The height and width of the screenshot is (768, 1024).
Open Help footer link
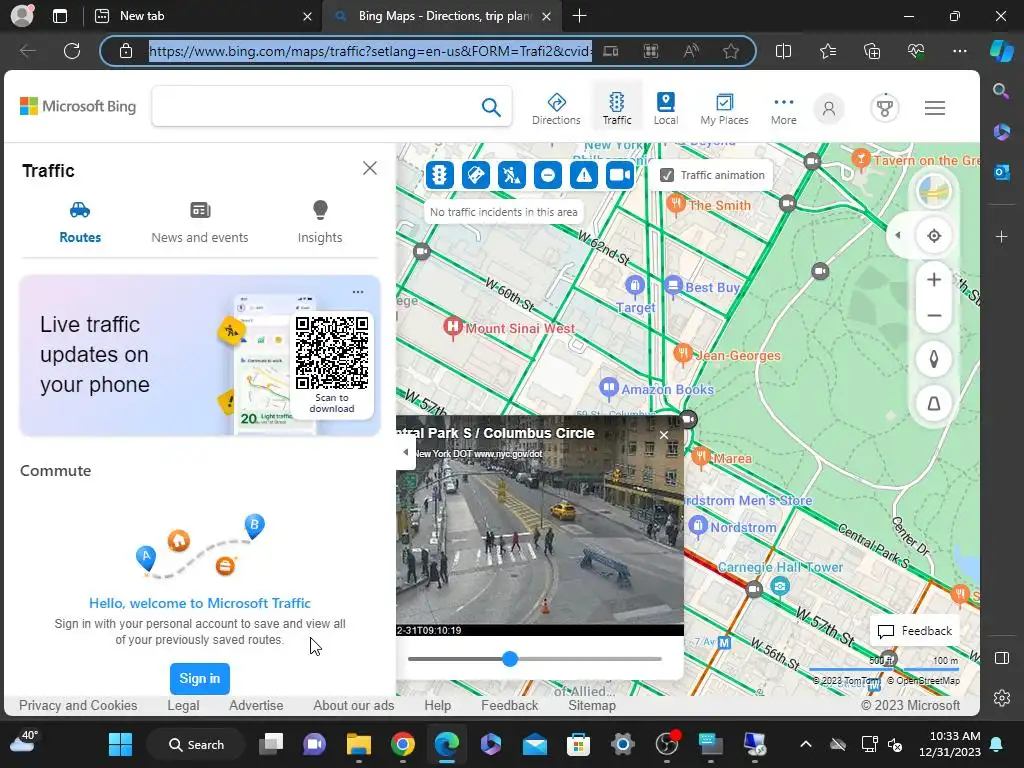pyautogui.click(x=437, y=705)
